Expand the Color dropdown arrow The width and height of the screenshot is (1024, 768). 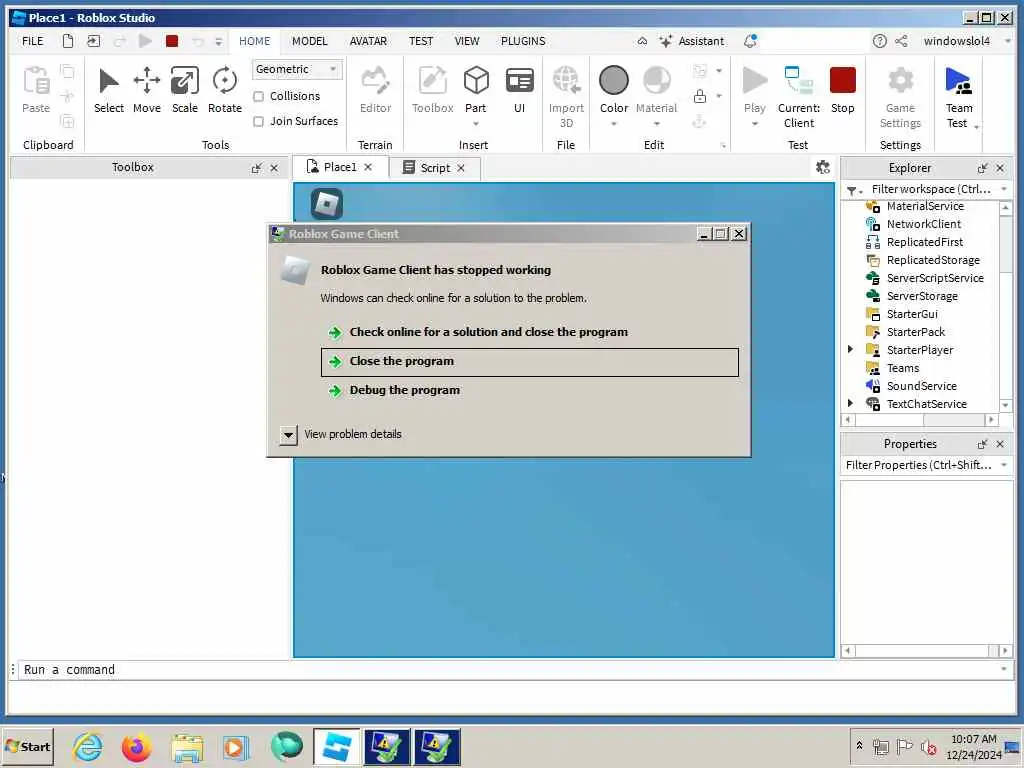pos(614,123)
